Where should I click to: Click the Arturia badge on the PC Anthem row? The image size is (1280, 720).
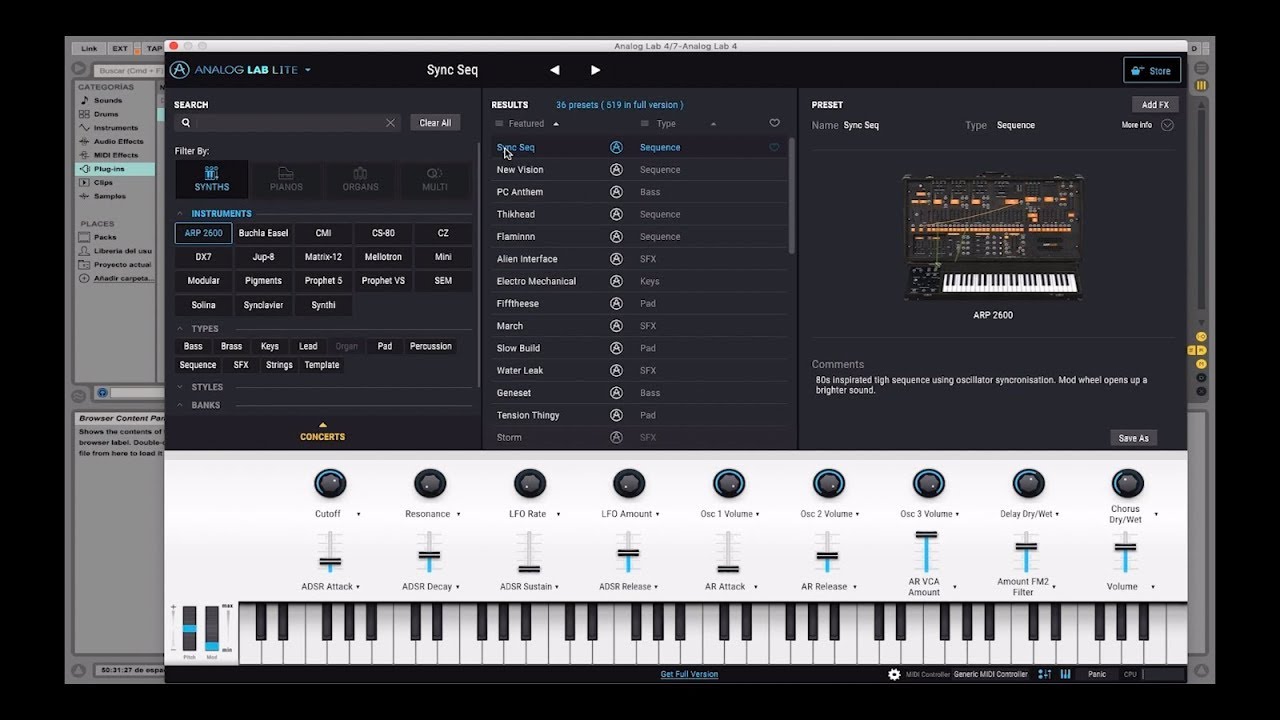[616, 192]
